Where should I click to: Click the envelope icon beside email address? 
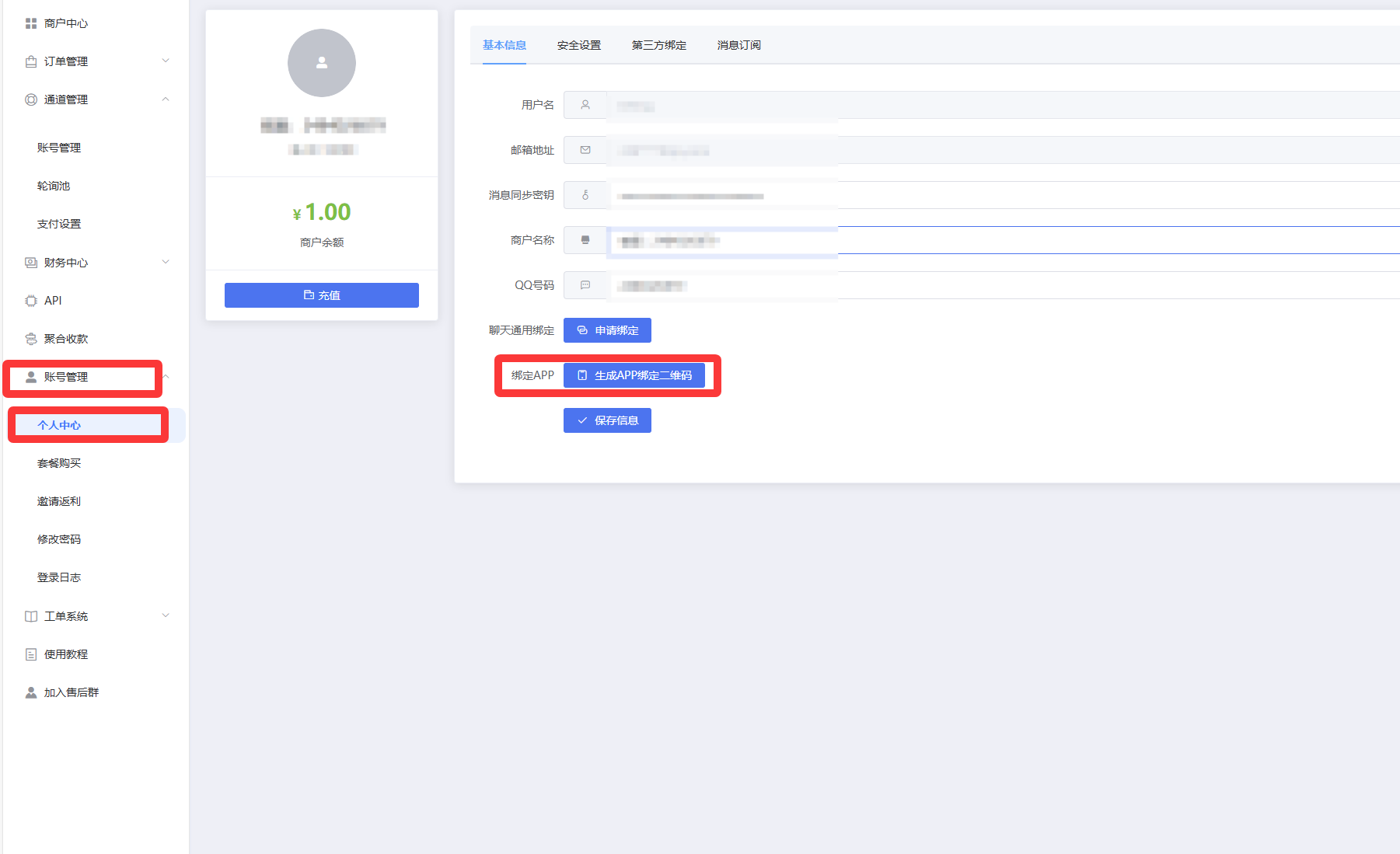tap(585, 150)
